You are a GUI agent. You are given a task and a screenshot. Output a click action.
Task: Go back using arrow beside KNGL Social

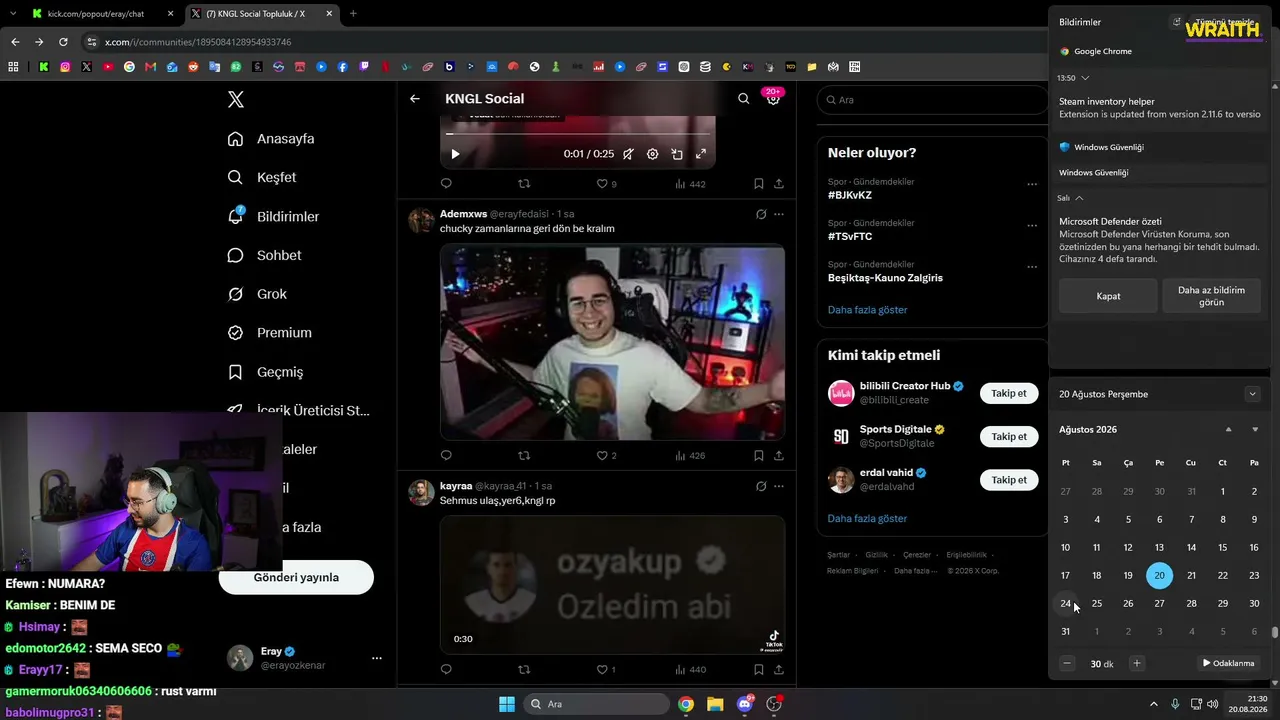[415, 99]
